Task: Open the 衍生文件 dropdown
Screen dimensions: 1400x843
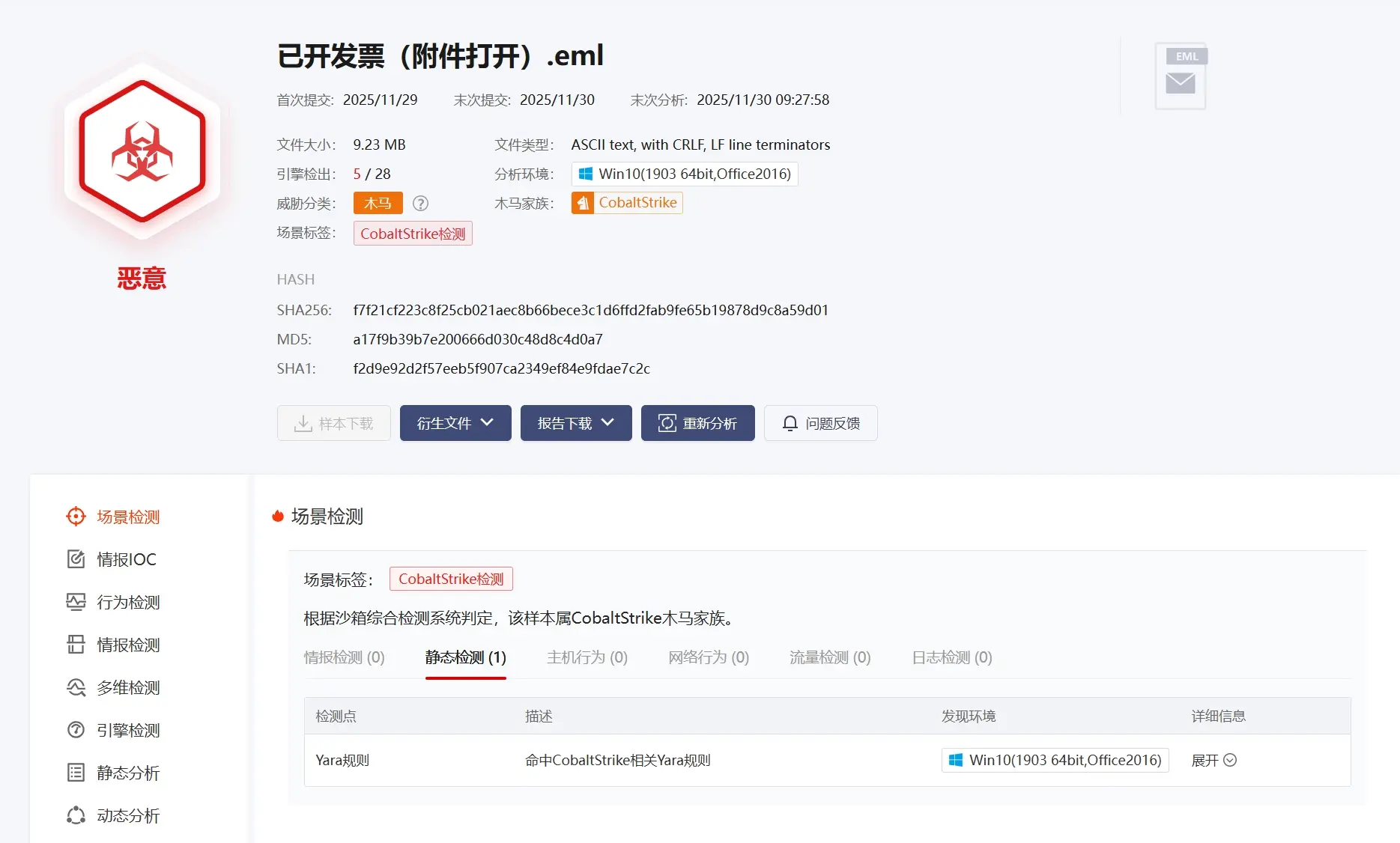Action: coord(455,423)
